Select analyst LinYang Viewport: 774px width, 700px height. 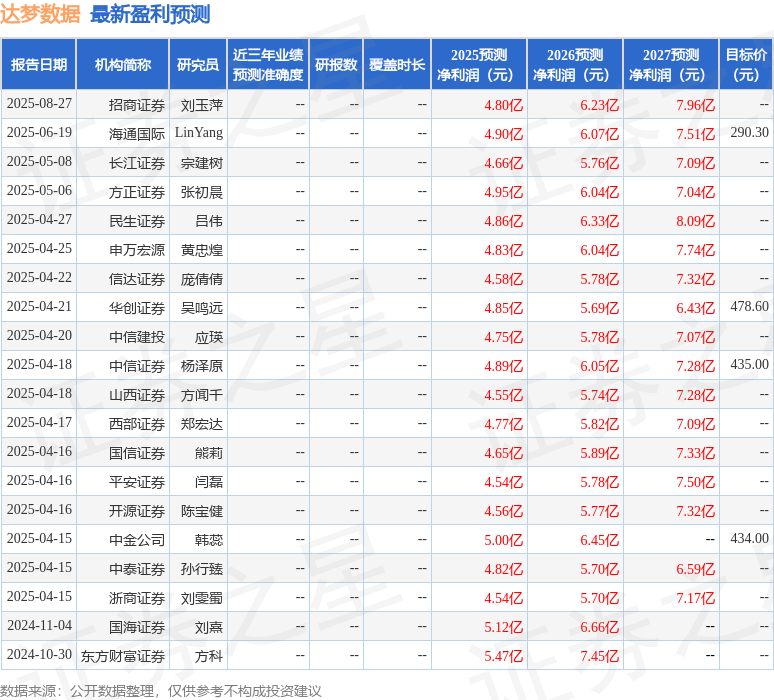pos(199,133)
